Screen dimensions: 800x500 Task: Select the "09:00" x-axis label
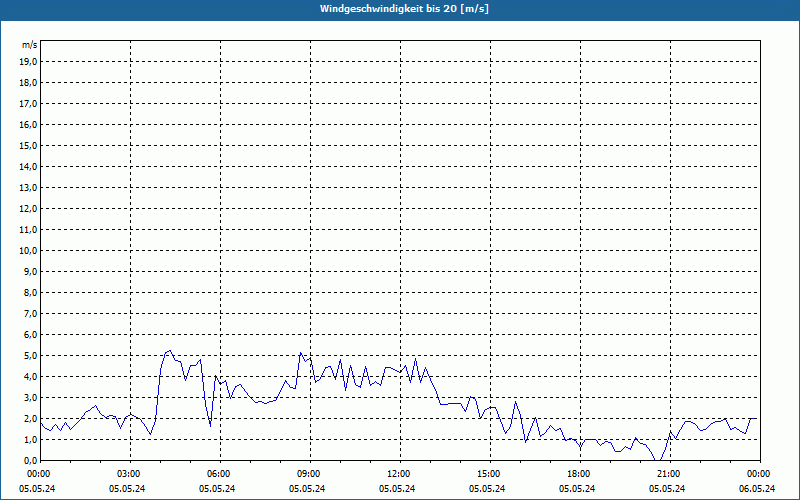[310, 474]
